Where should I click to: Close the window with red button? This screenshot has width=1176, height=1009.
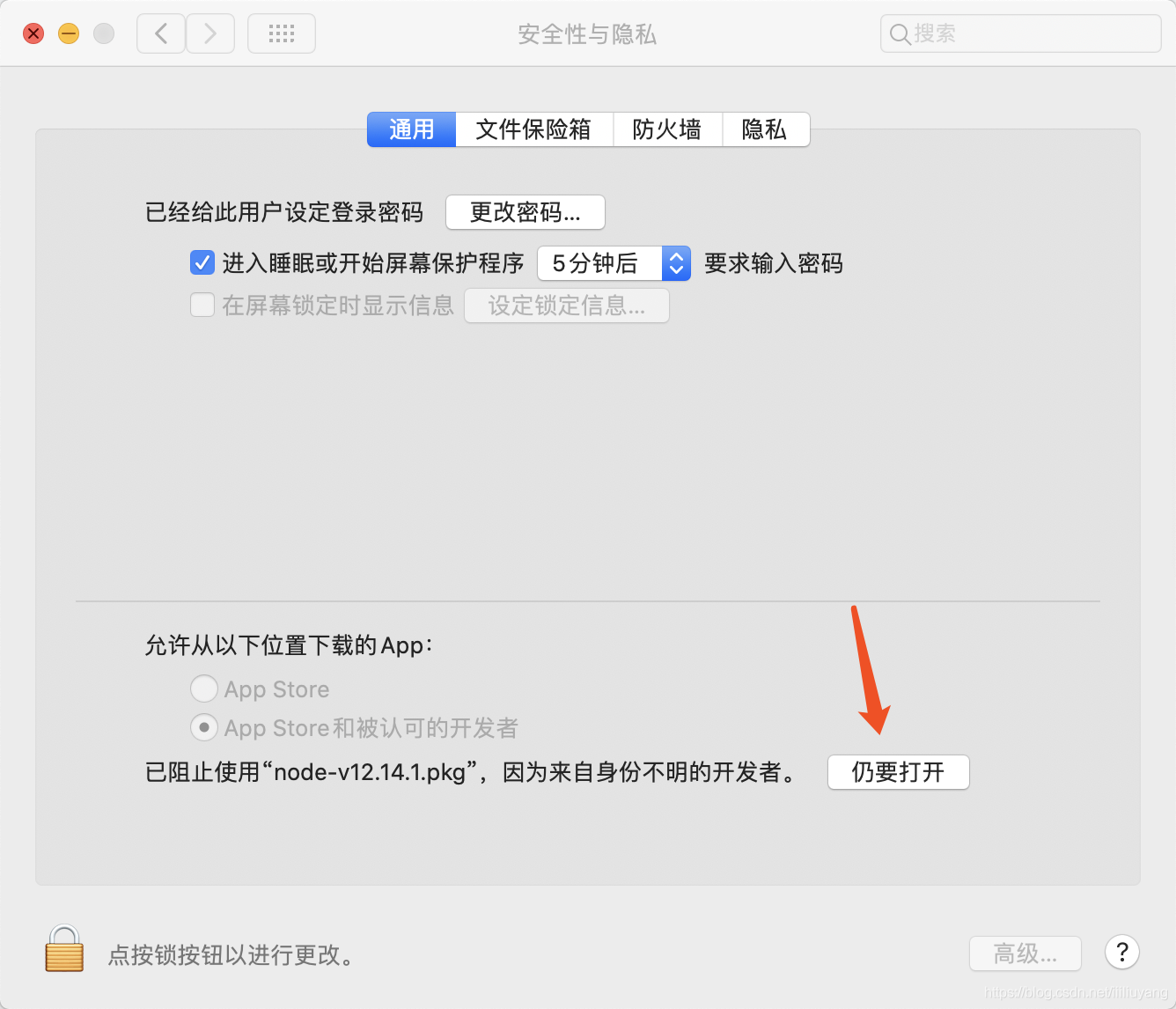33,34
